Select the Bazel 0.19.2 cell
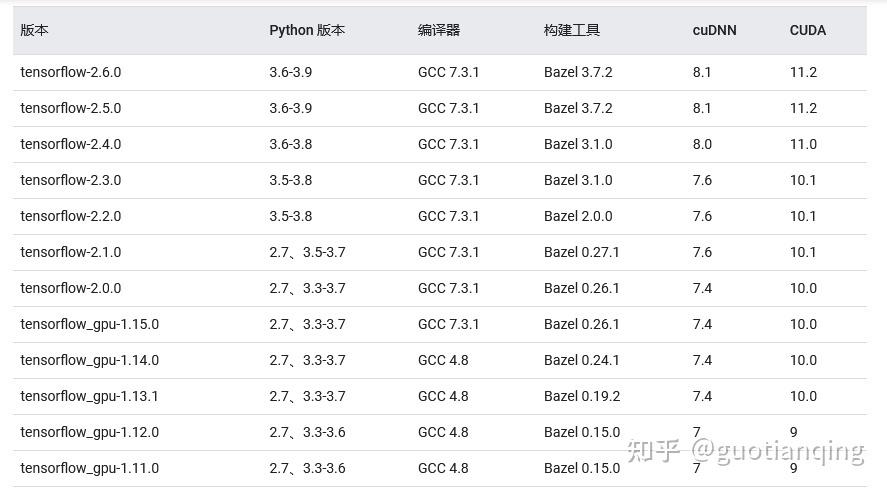Image resolution: width=887 pixels, height=491 pixels. [582, 396]
